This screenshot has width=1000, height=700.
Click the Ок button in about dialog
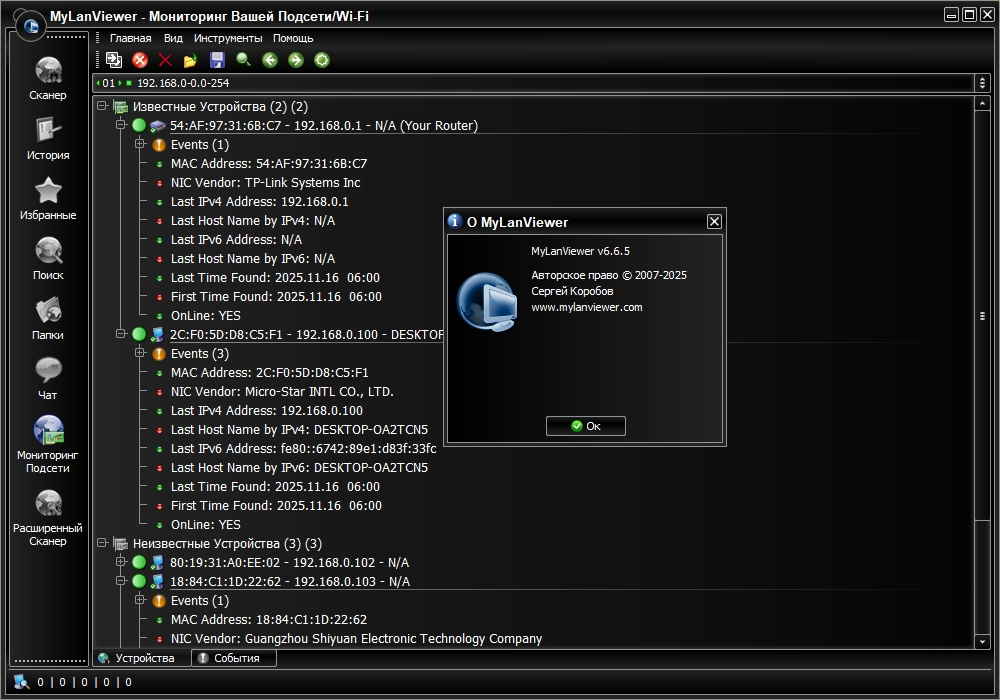pos(585,426)
